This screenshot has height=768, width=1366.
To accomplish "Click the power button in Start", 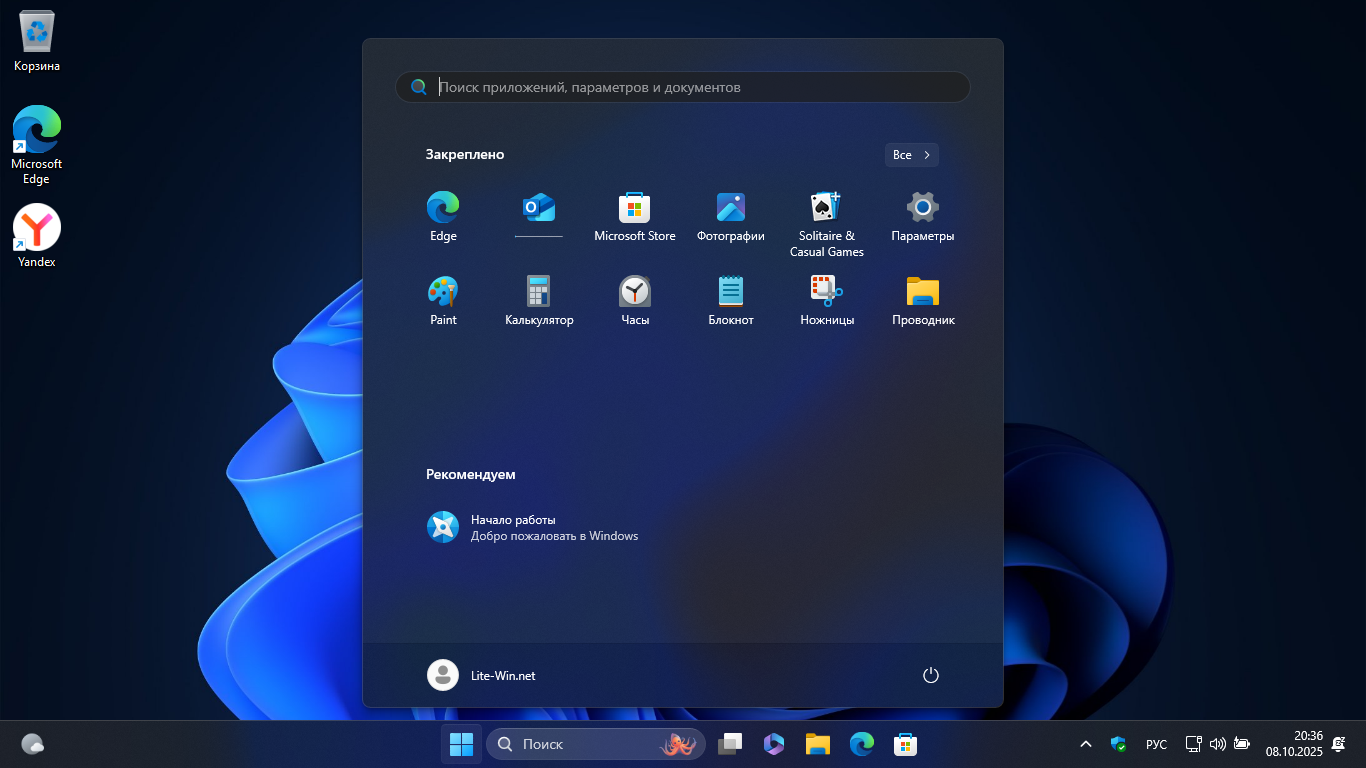I will (930, 675).
